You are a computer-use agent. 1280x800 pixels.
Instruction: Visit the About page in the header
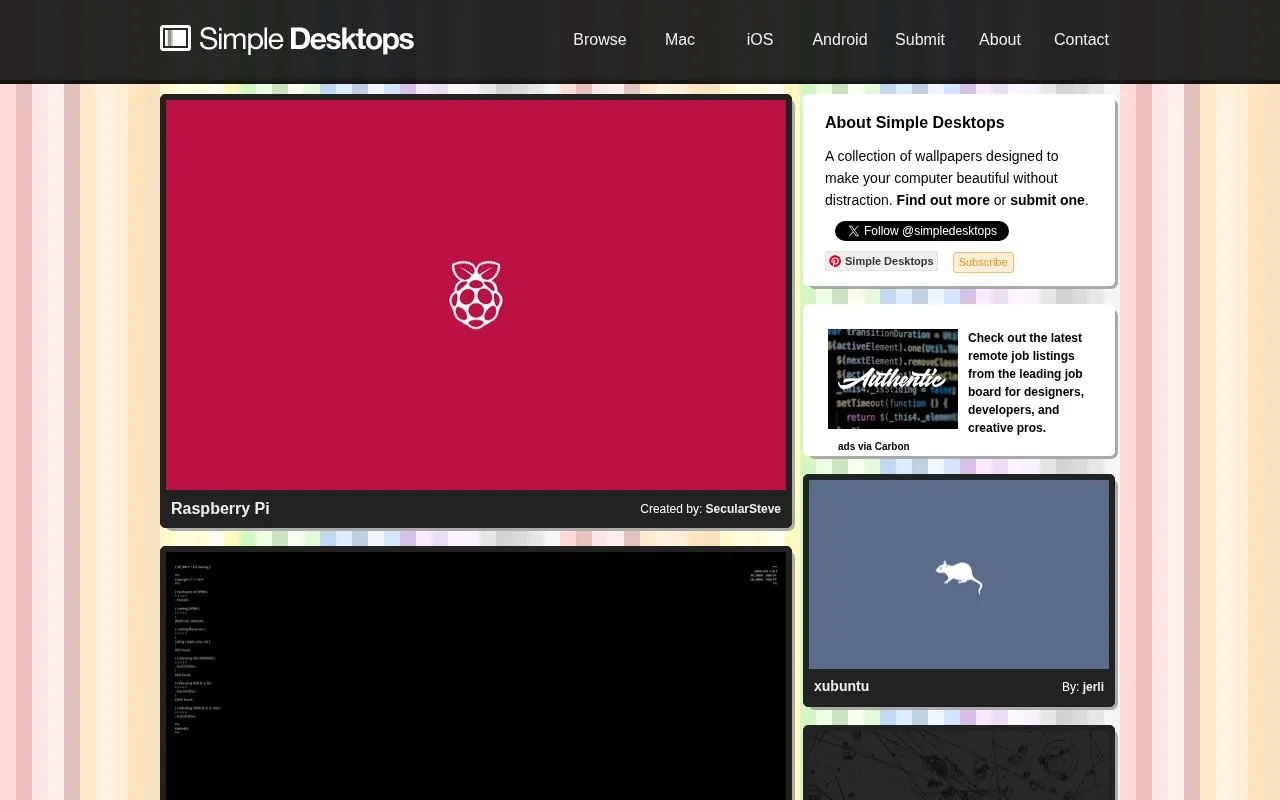(x=1000, y=40)
